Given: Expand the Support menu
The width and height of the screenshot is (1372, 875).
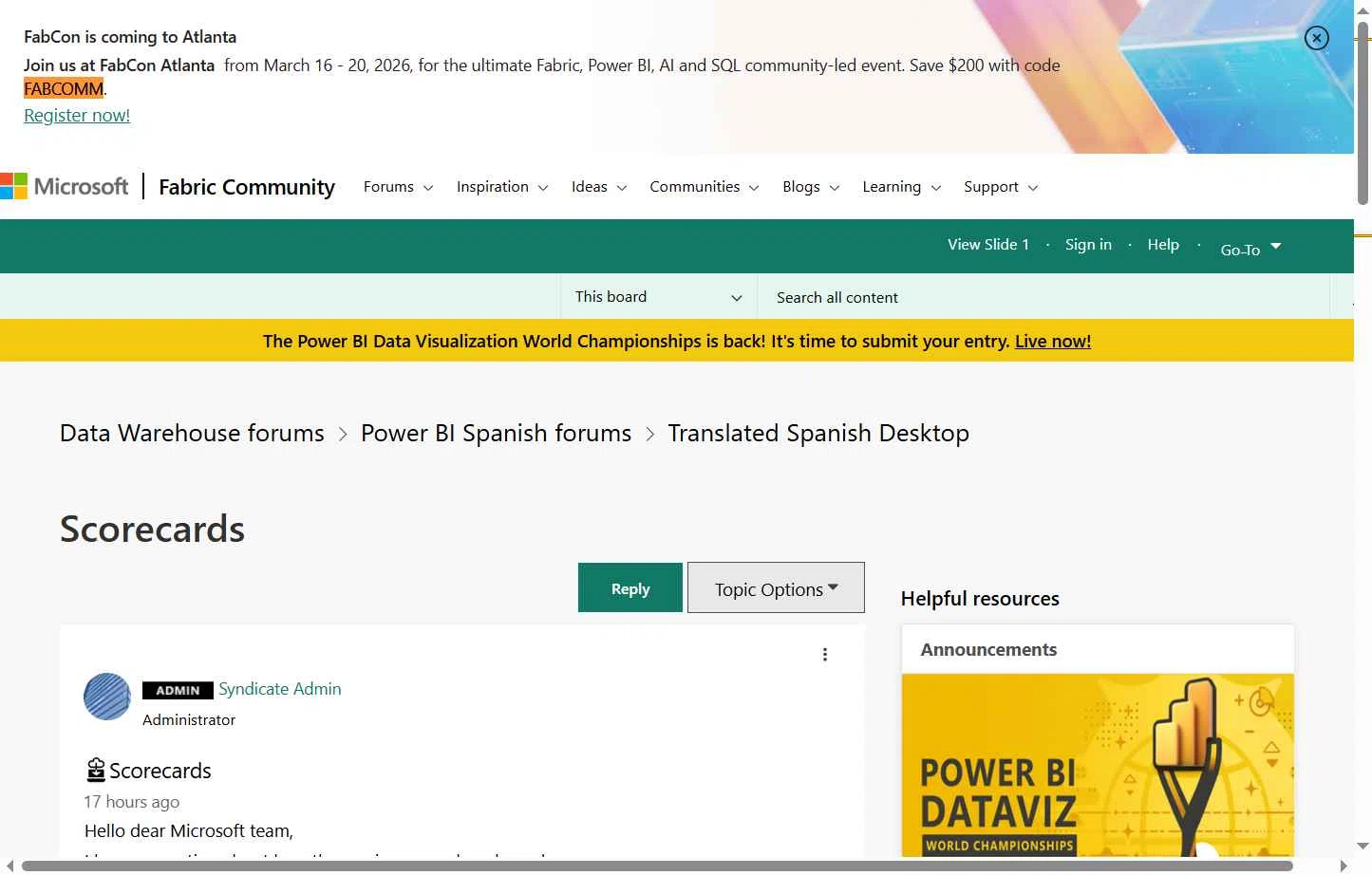Looking at the screenshot, I should tap(1000, 187).
